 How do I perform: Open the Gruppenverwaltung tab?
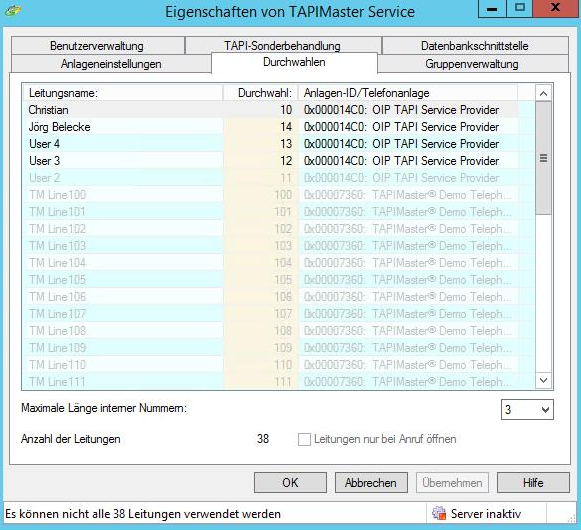(x=473, y=64)
